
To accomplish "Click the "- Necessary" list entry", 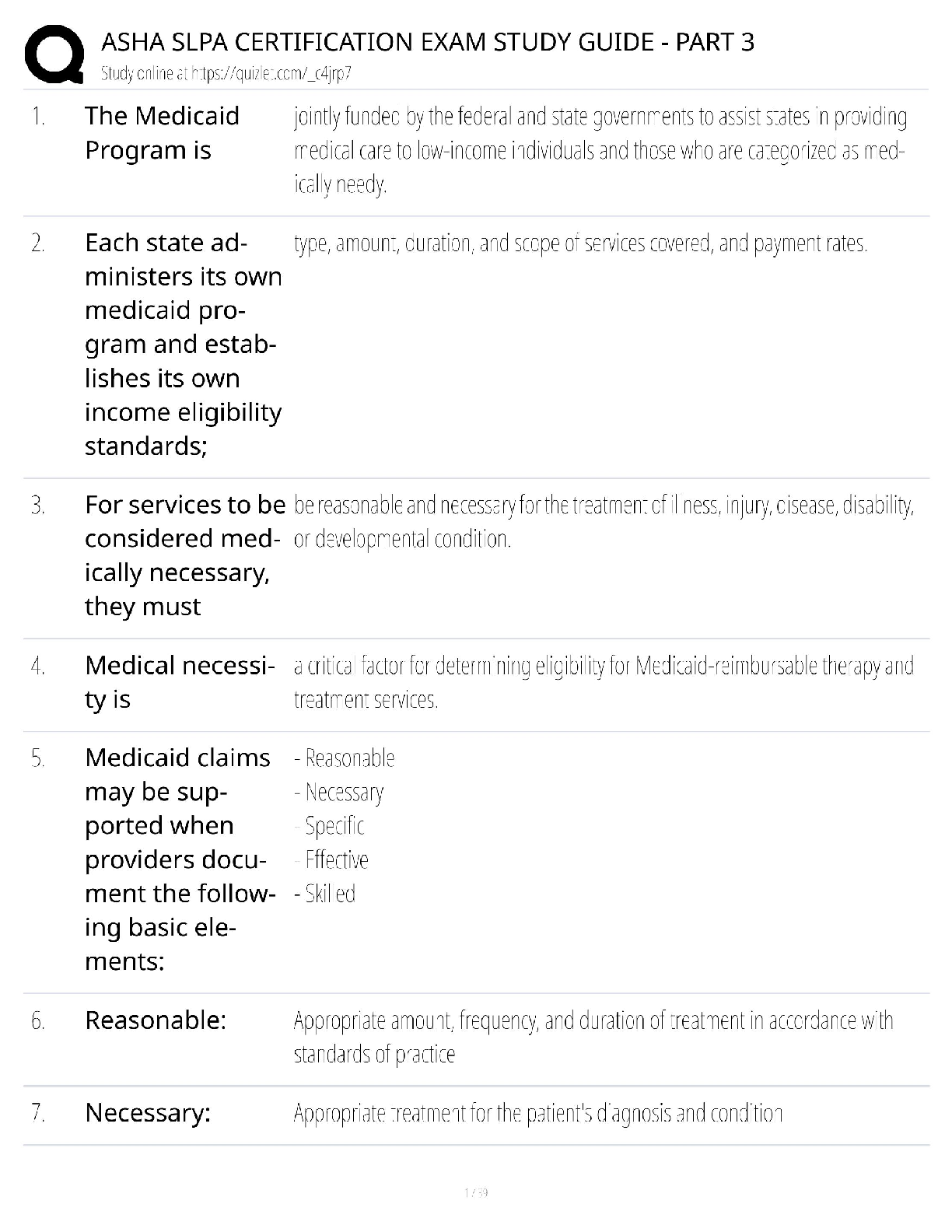I will point(339,792).
